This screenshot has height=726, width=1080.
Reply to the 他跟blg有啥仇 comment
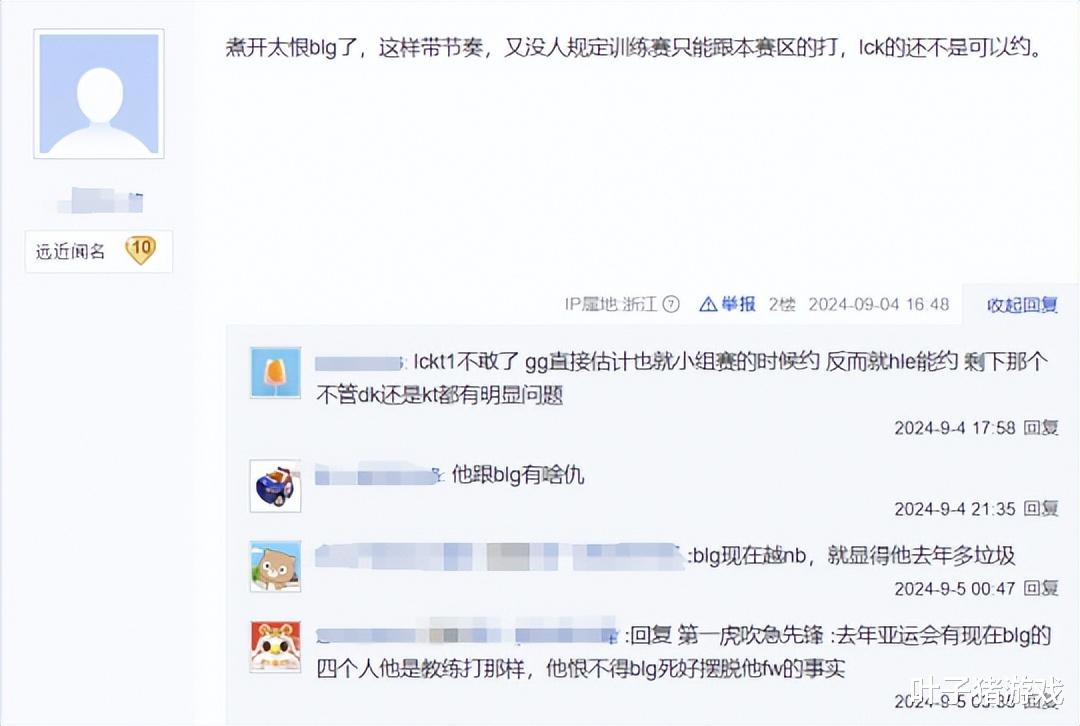tap(1041, 508)
